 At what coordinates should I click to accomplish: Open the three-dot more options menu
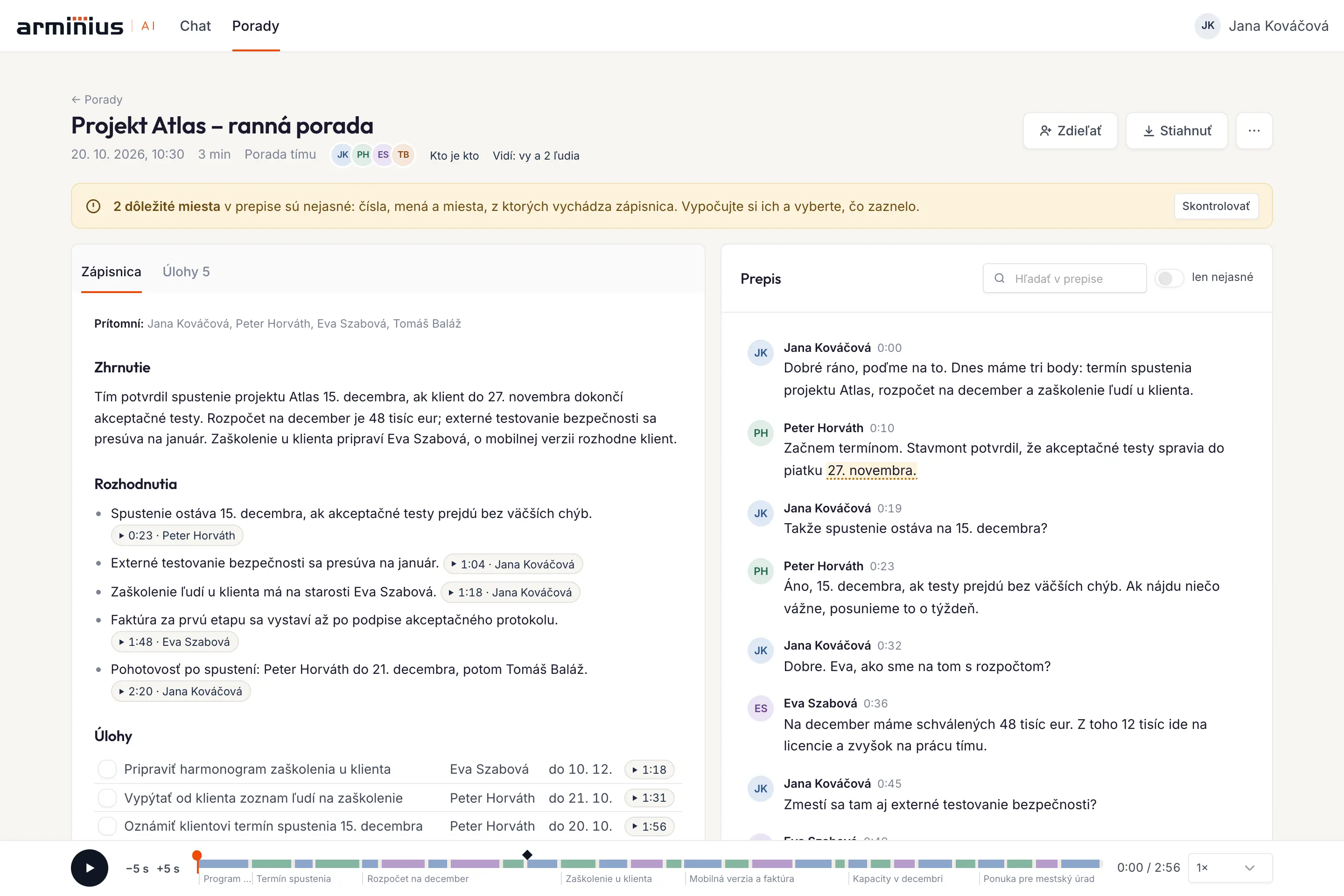click(x=1254, y=131)
